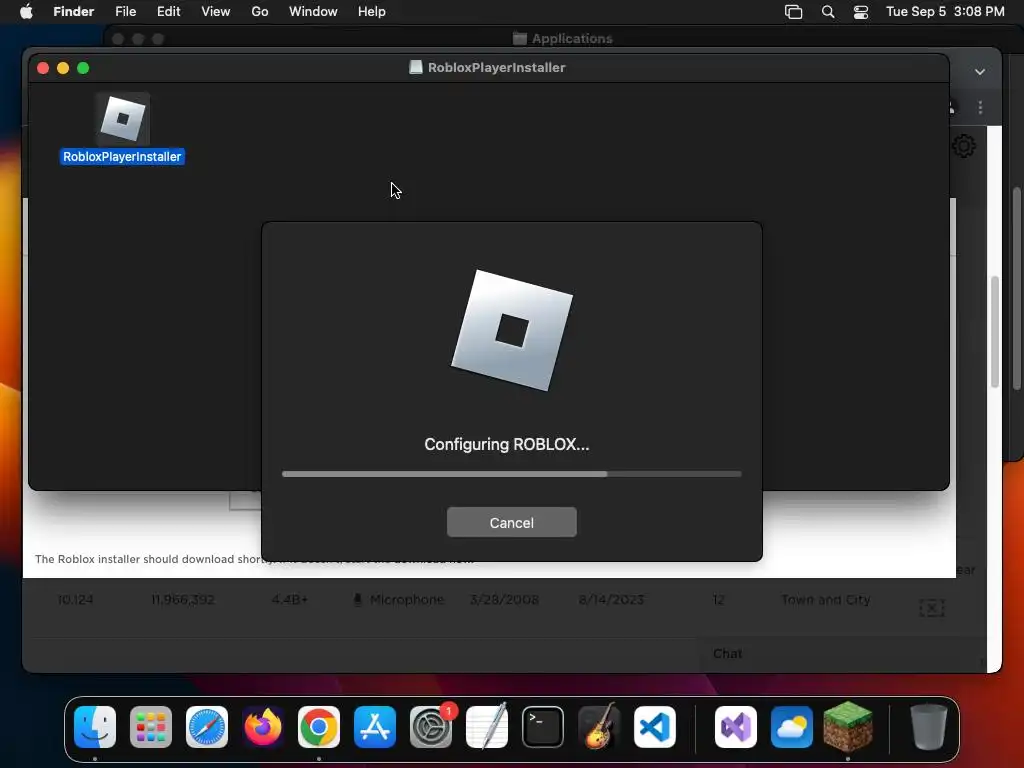Click the Microphone label on the Roblox page
Viewport: 1024px width, 768px height.
407,600
